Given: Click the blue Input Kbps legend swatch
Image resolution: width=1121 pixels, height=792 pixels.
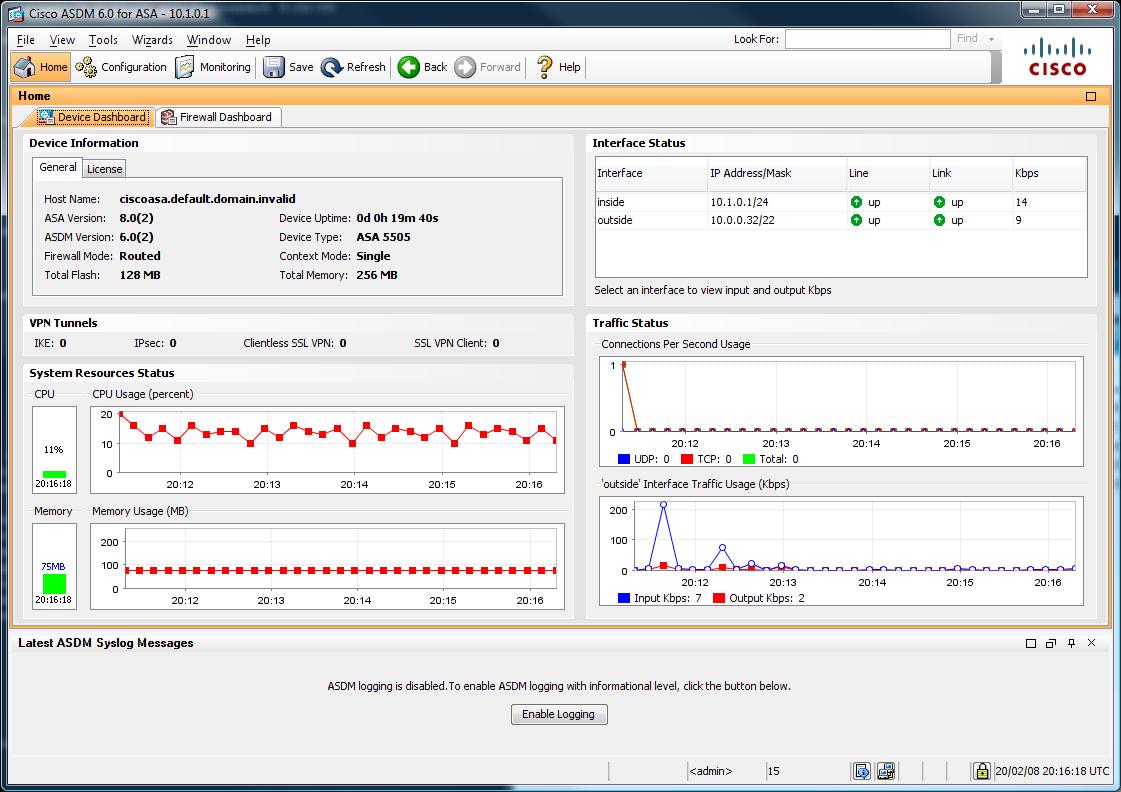Looking at the screenshot, I should tap(623, 598).
